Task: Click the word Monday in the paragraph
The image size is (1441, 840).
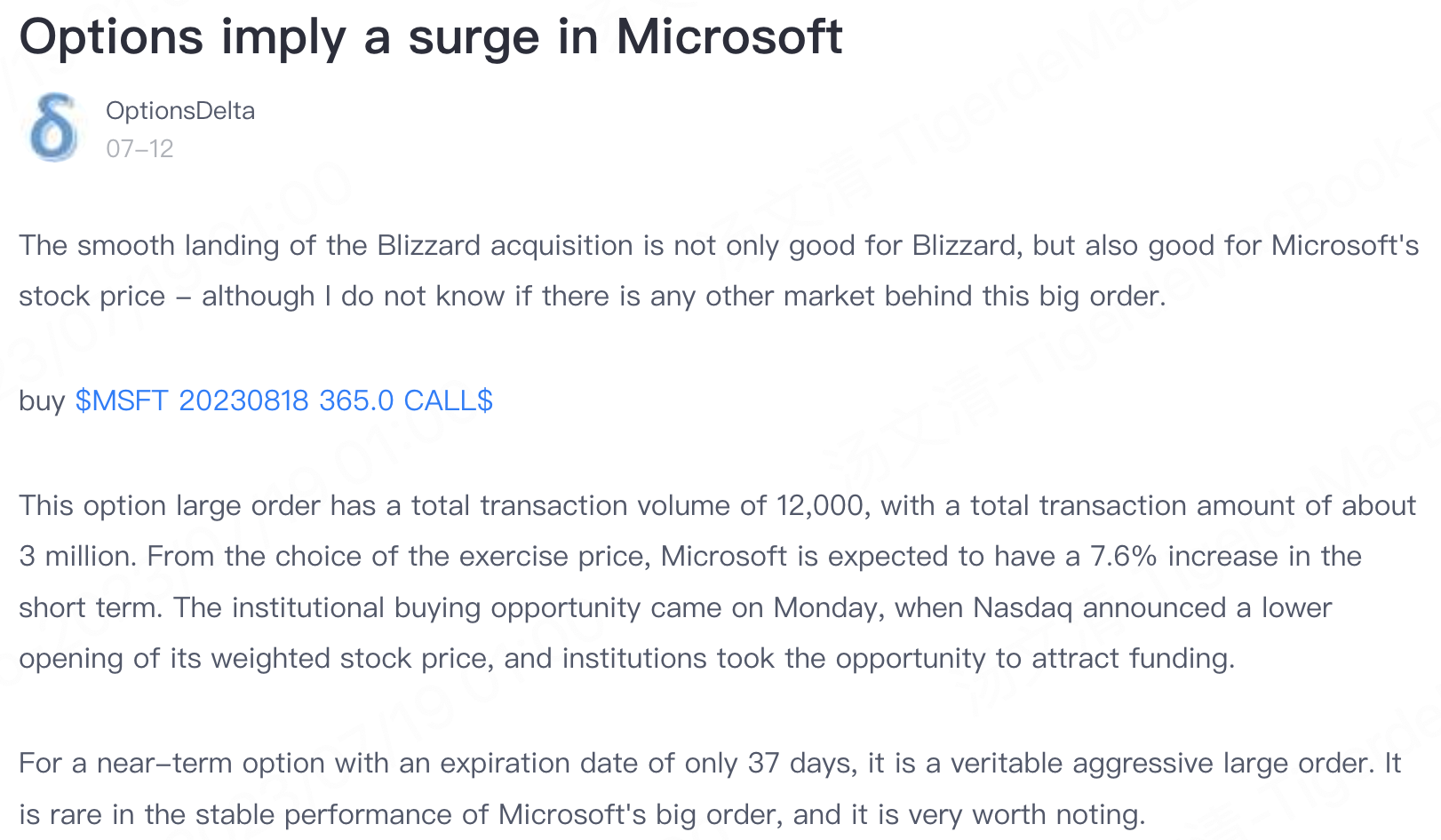Action: pos(828,607)
